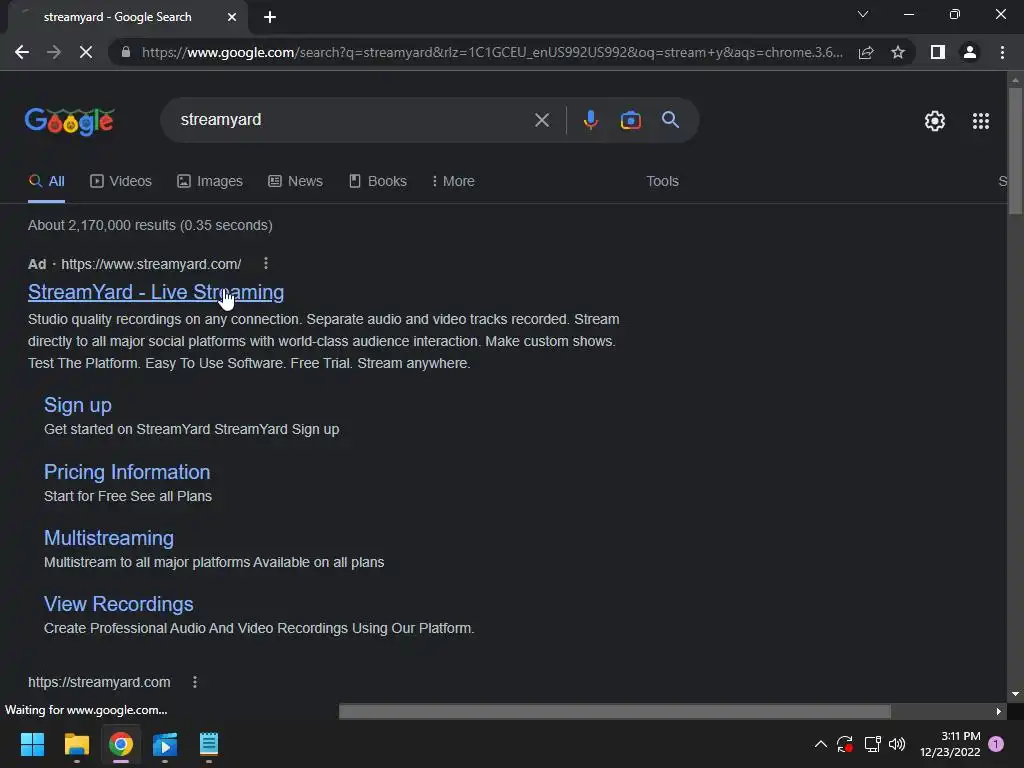1024x768 pixels.
Task: Start a voice search with the microphone
Action: (590, 120)
